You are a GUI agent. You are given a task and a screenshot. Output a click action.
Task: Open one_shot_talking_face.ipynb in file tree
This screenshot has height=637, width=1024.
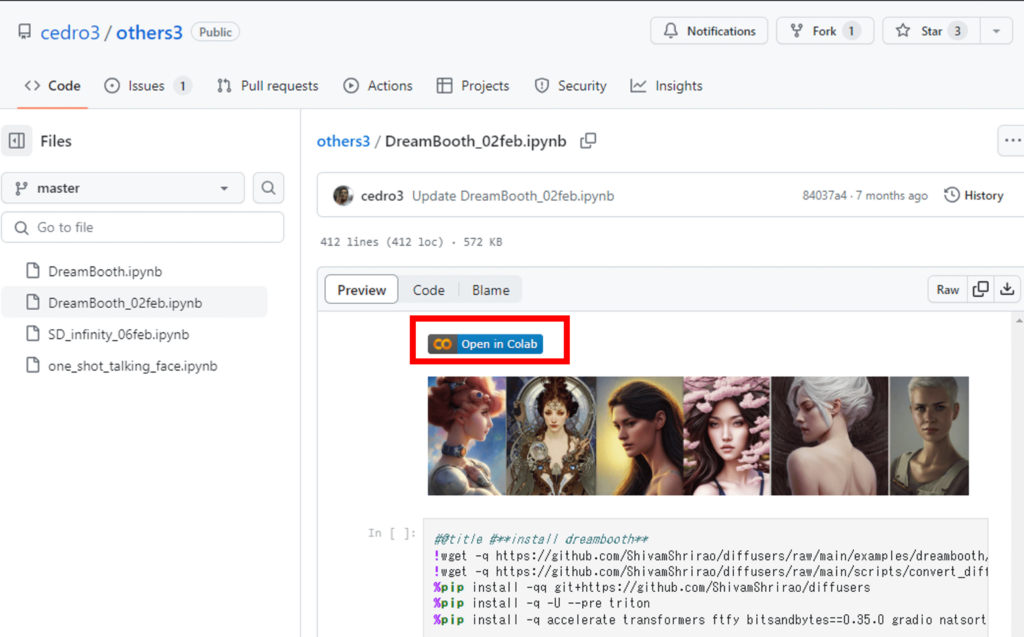click(135, 365)
